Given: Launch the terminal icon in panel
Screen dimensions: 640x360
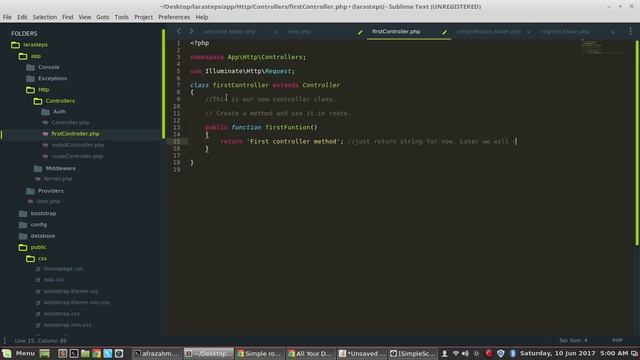Looking at the screenshot, I should click(74, 353).
